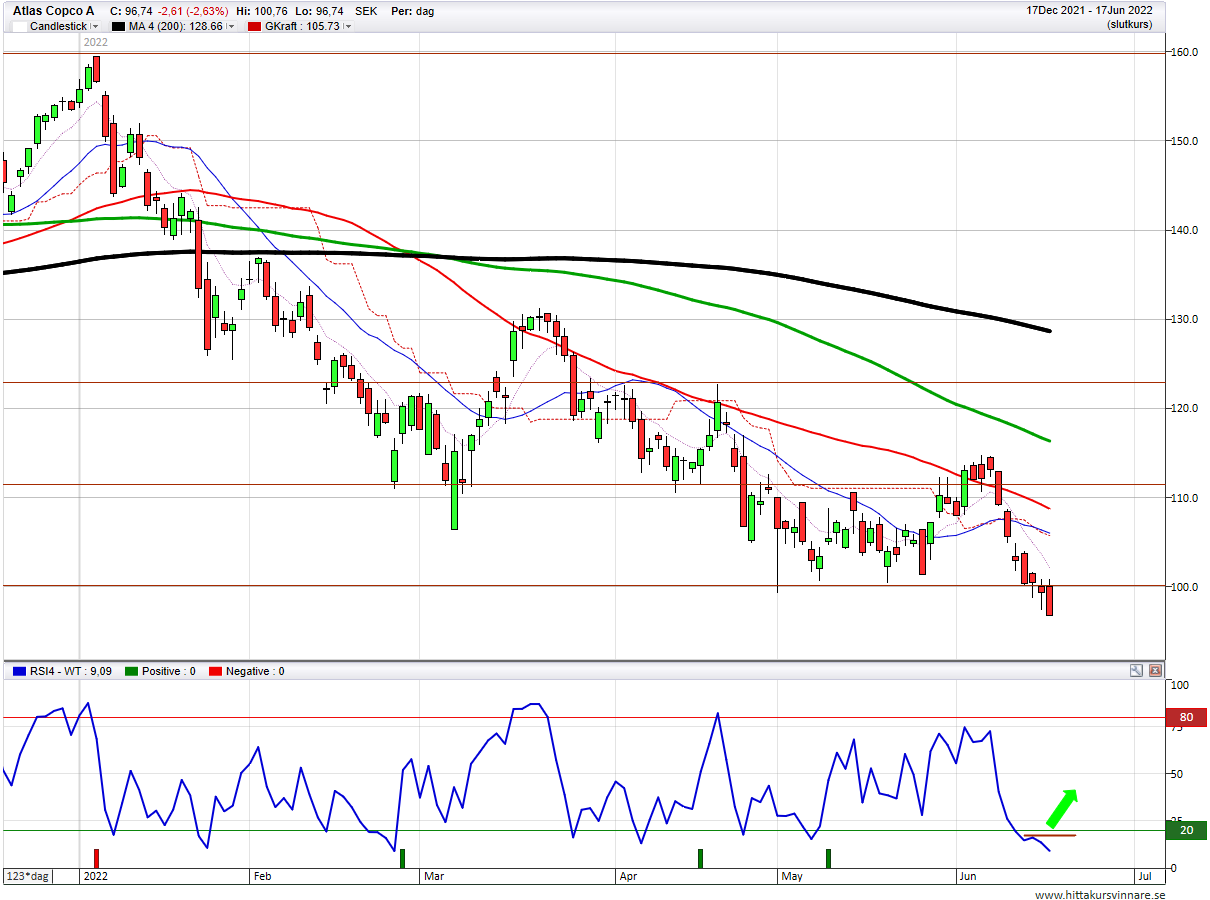Viewport: 1210px width, 900px height.
Task: Expand the GKraft dropdown arrow
Action: (x=347, y=27)
